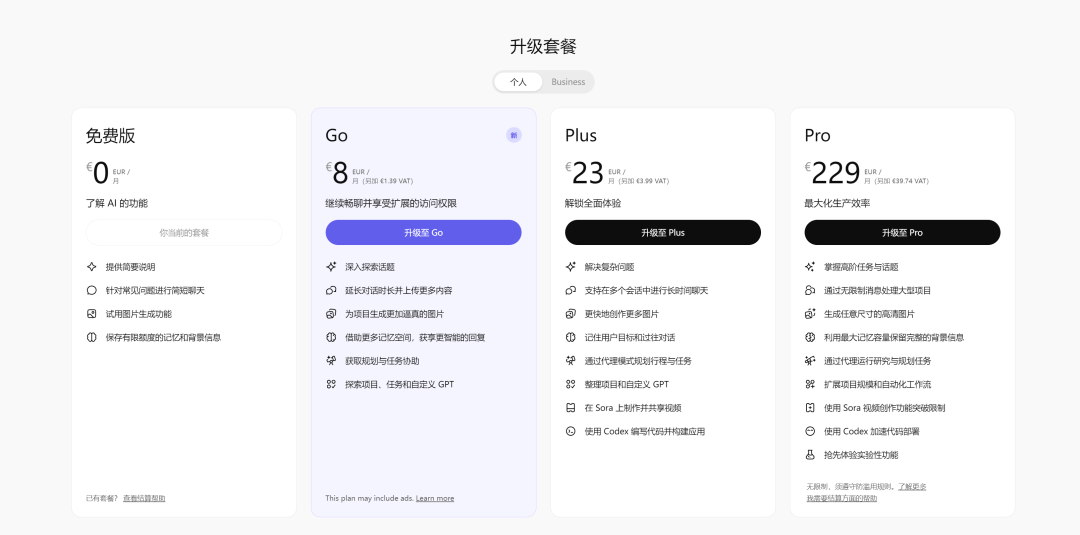Click the memory icon beside 借助更多记忆空间
Image resolution: width=1080 pixels, height=535 pixels.
point(331,337)
